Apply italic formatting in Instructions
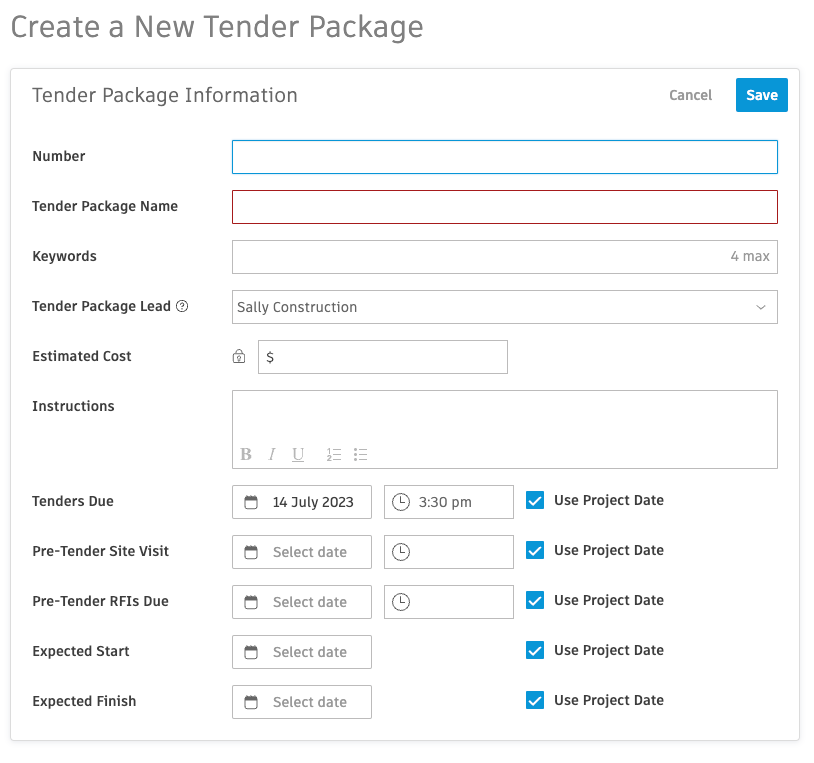The image size is (814, 763). pos(271,454)
